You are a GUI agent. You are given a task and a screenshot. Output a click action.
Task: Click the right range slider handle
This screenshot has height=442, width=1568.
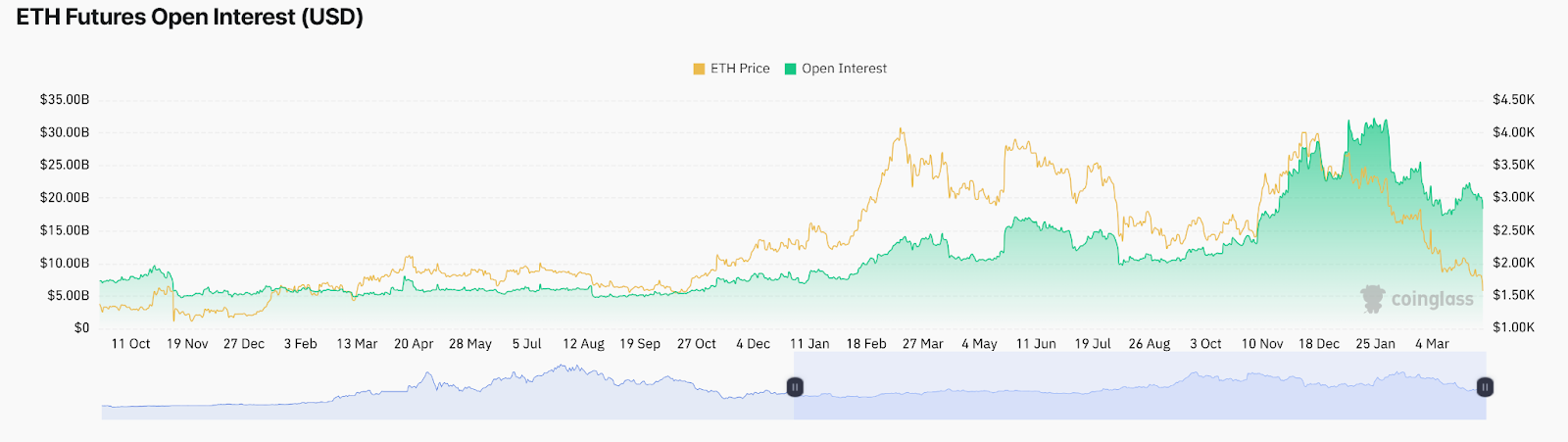click(1485, 387)
